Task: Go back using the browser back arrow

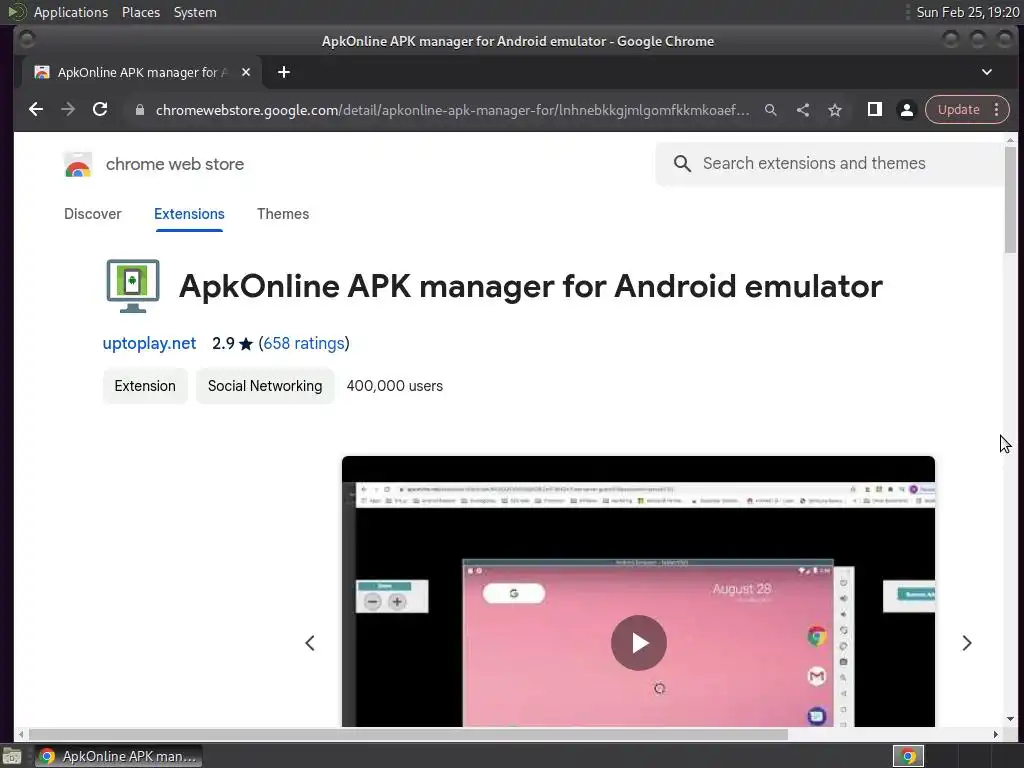Action: pyautogui.click(x=36, y=110)
